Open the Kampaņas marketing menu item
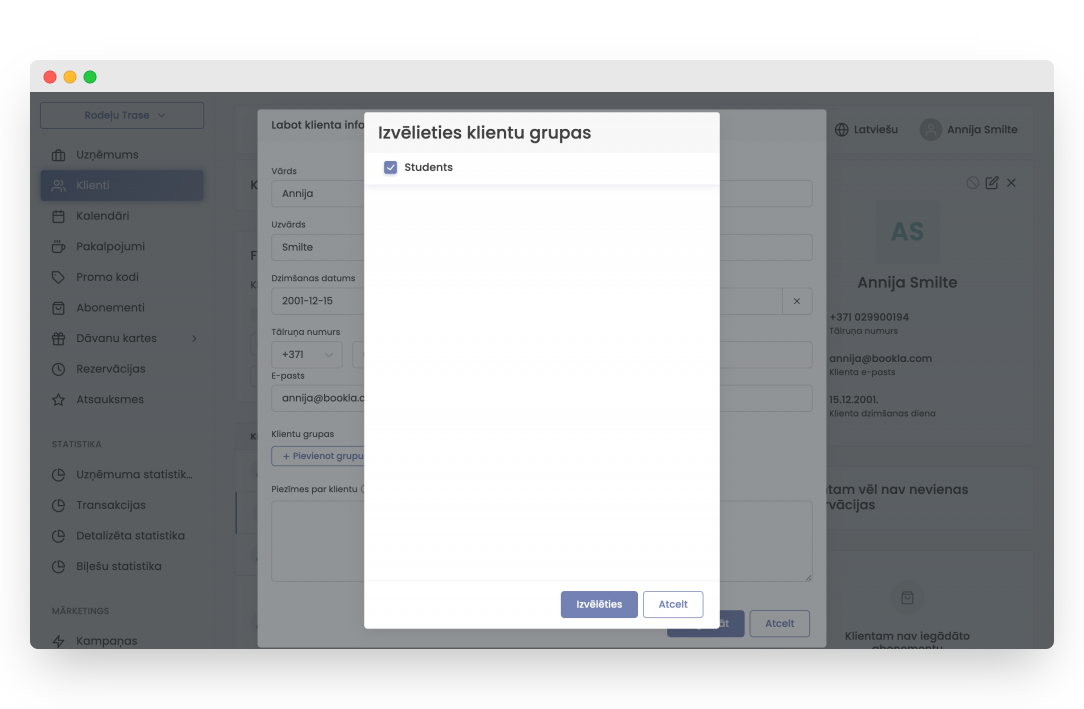Viewport: 1084px width, 709px height. 107,640
